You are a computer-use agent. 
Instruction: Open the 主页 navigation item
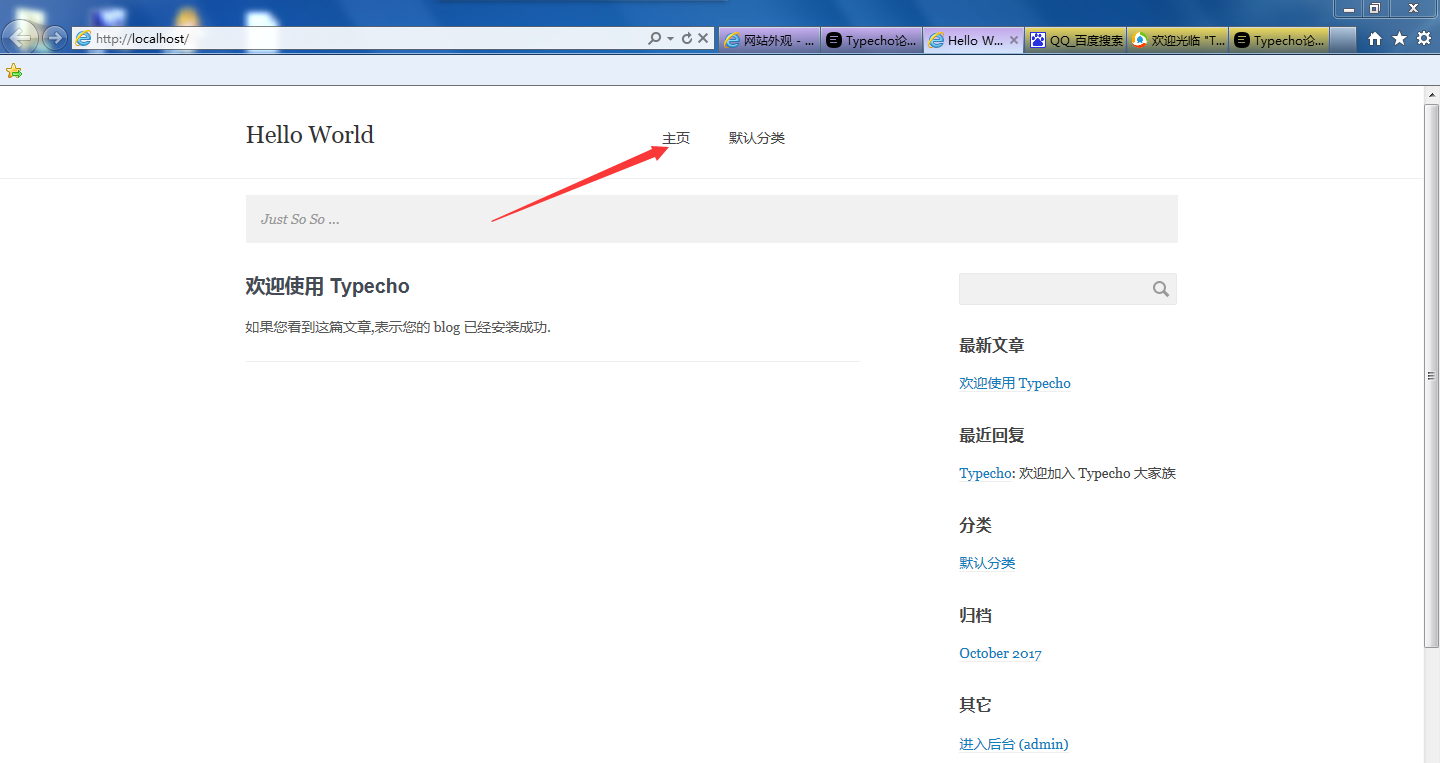676,138
